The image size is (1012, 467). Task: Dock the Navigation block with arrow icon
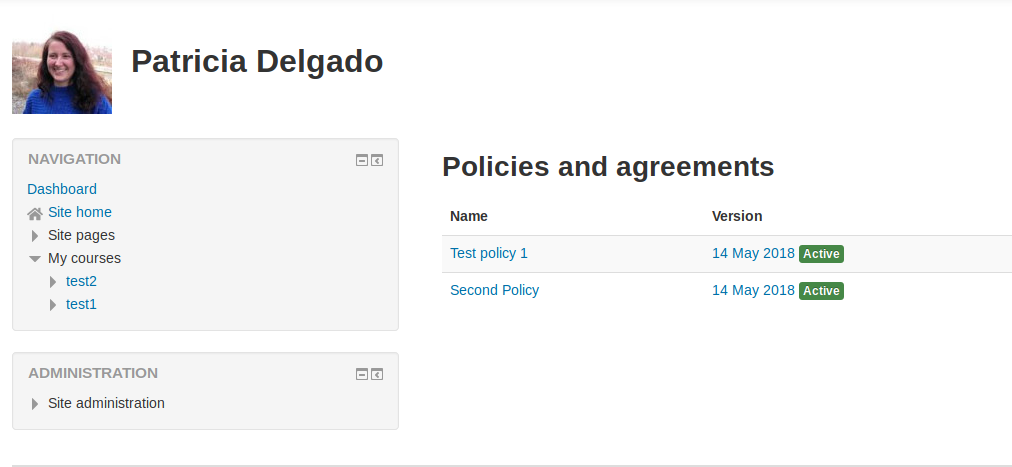pos(377,161)
